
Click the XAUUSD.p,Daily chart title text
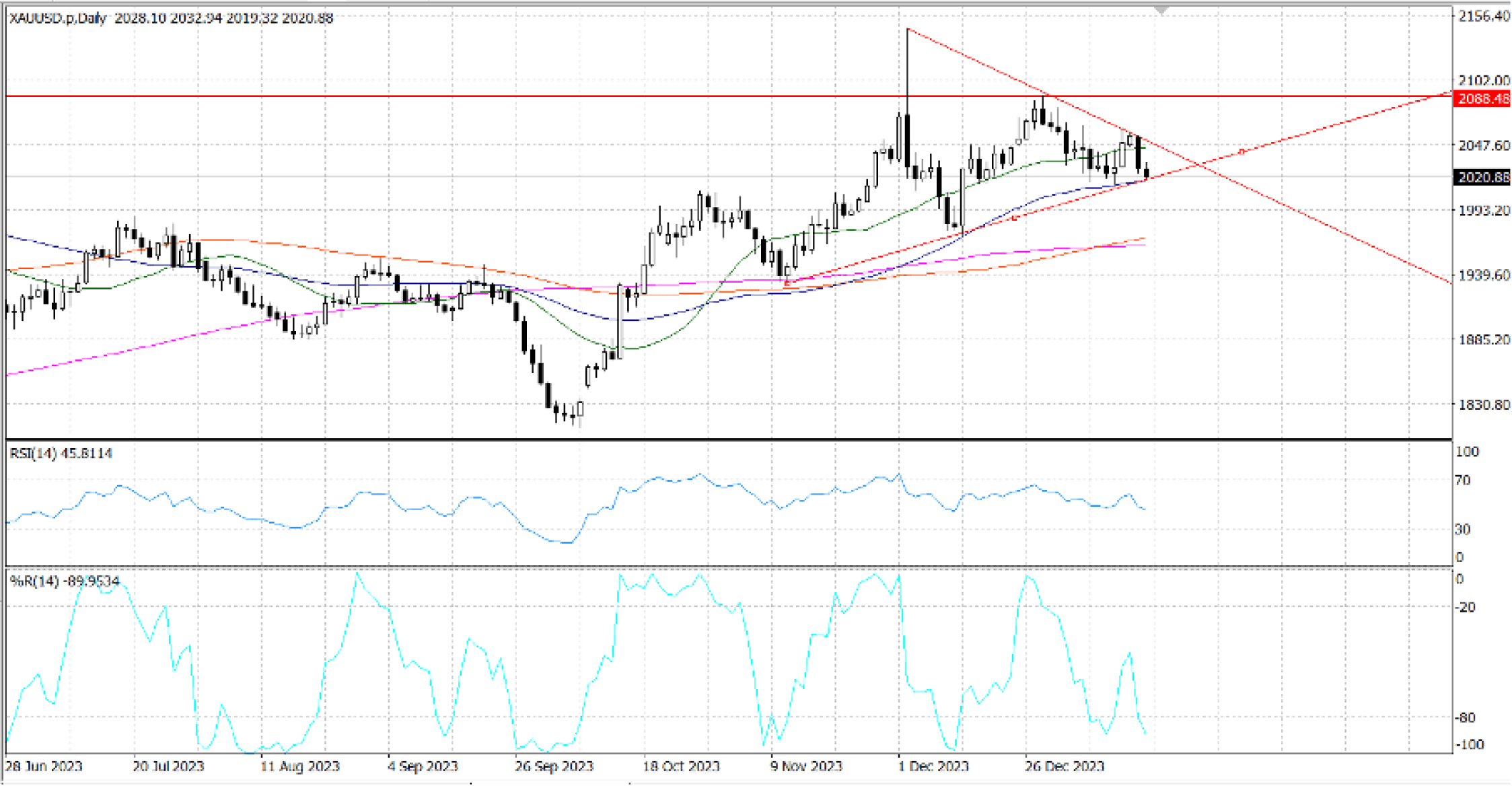(x=58, y=18)
